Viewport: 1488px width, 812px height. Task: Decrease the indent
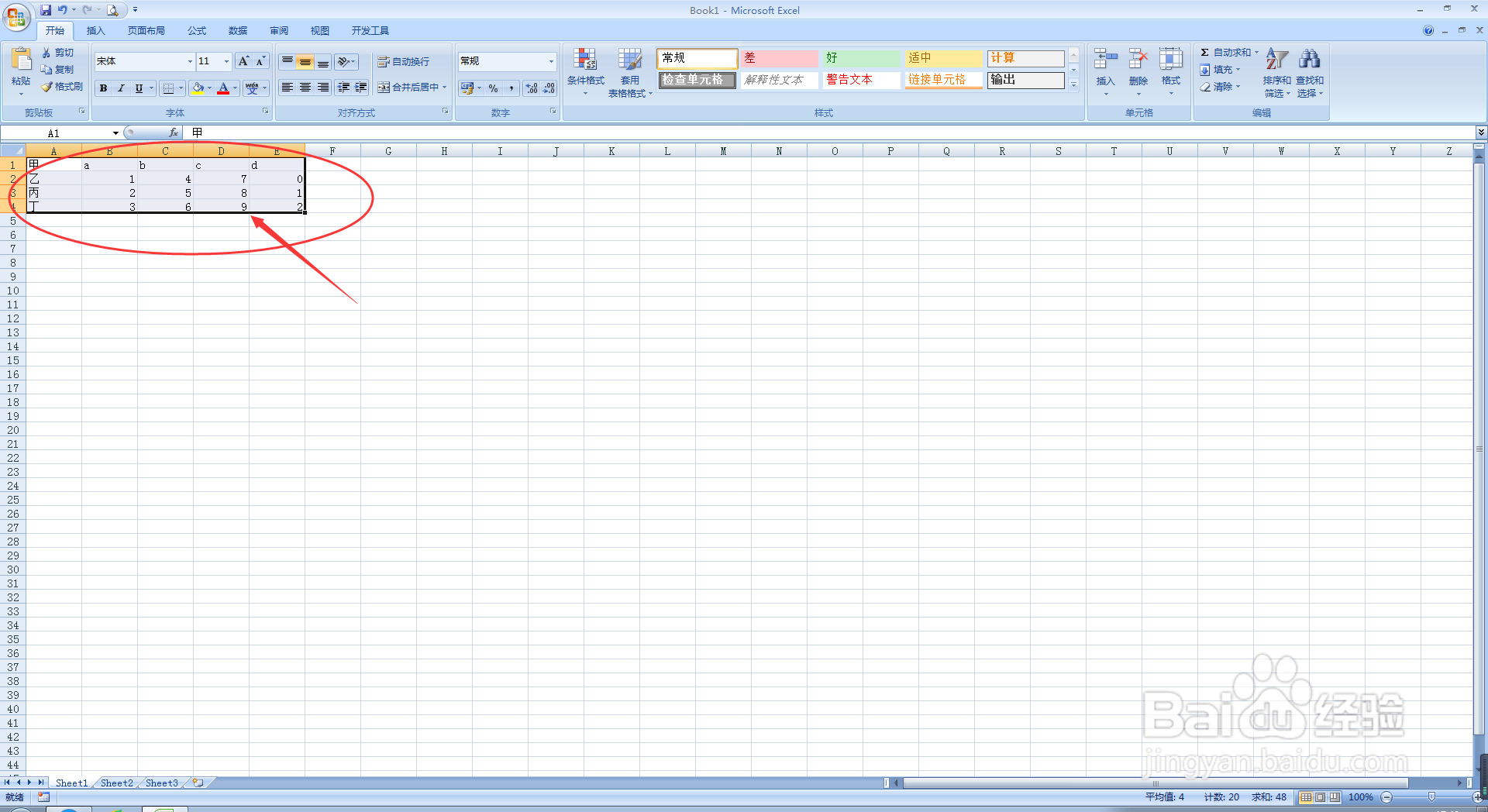(344, 88)
